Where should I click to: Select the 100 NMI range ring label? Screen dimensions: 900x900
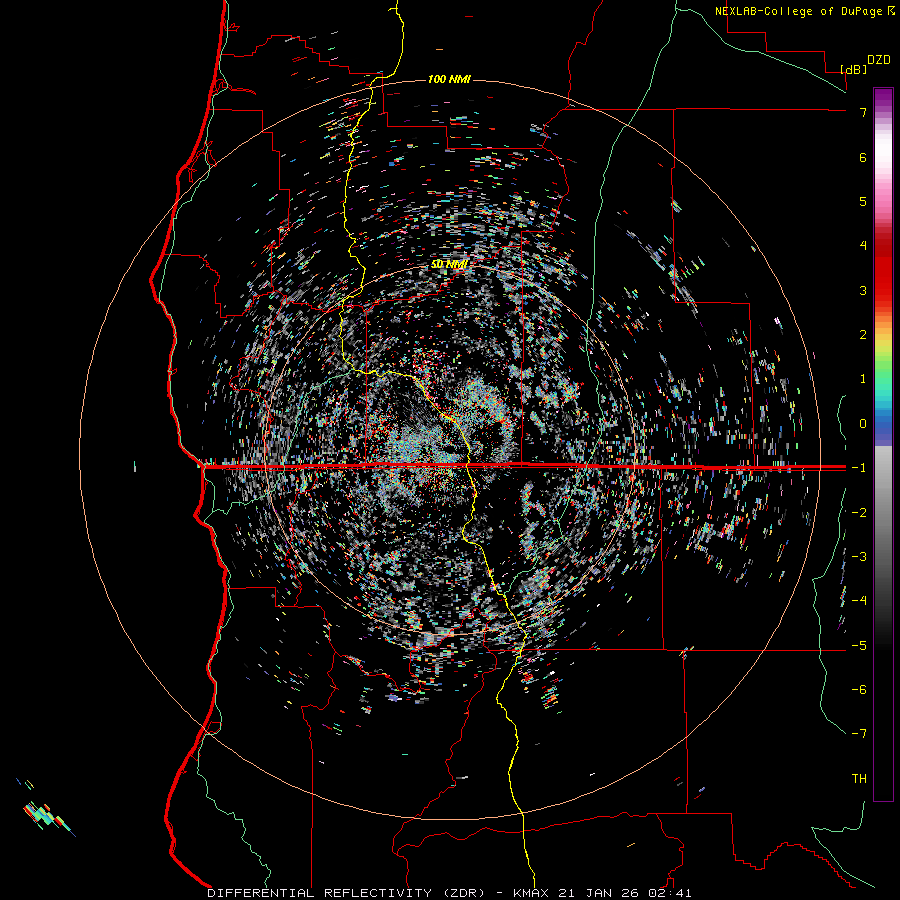point(449,79)
